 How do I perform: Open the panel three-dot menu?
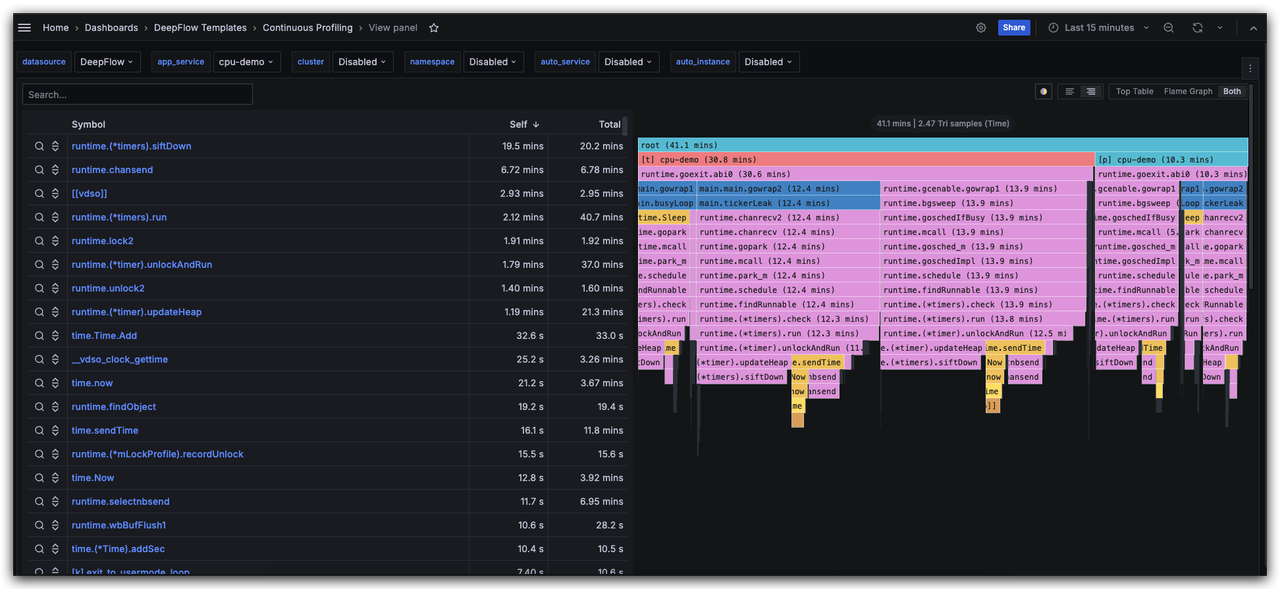coord(1249,68)
